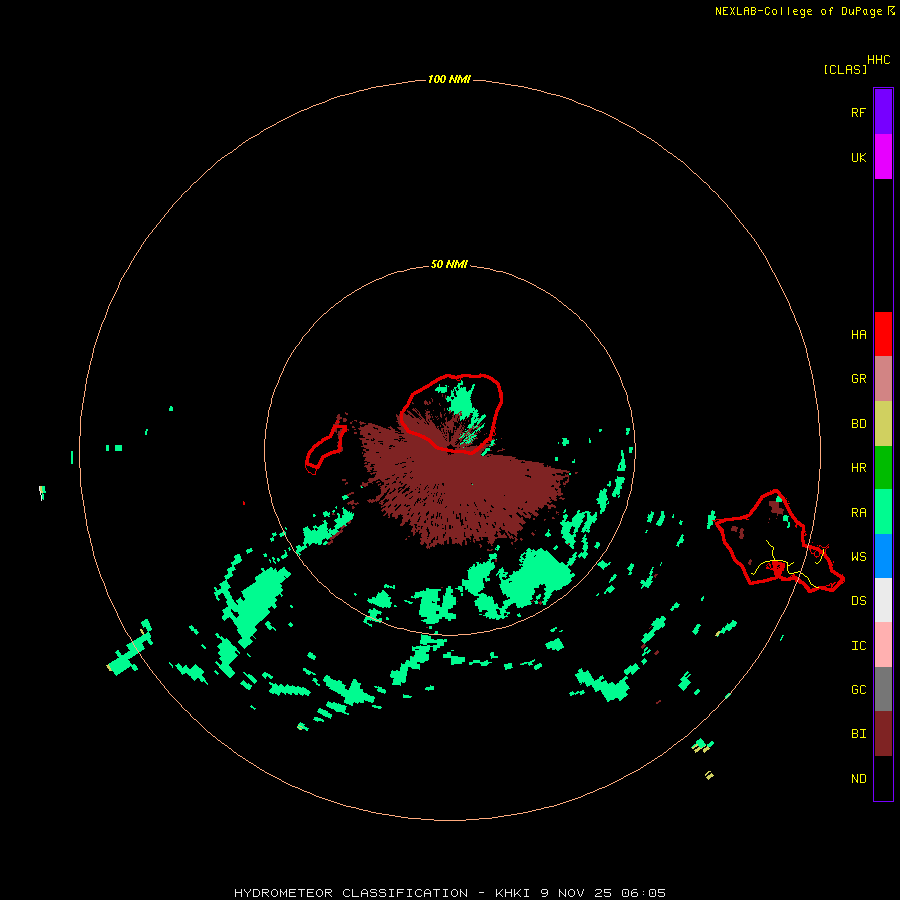Click the WS blue legend swatch

pyautogui.click(x=883, y=556)
